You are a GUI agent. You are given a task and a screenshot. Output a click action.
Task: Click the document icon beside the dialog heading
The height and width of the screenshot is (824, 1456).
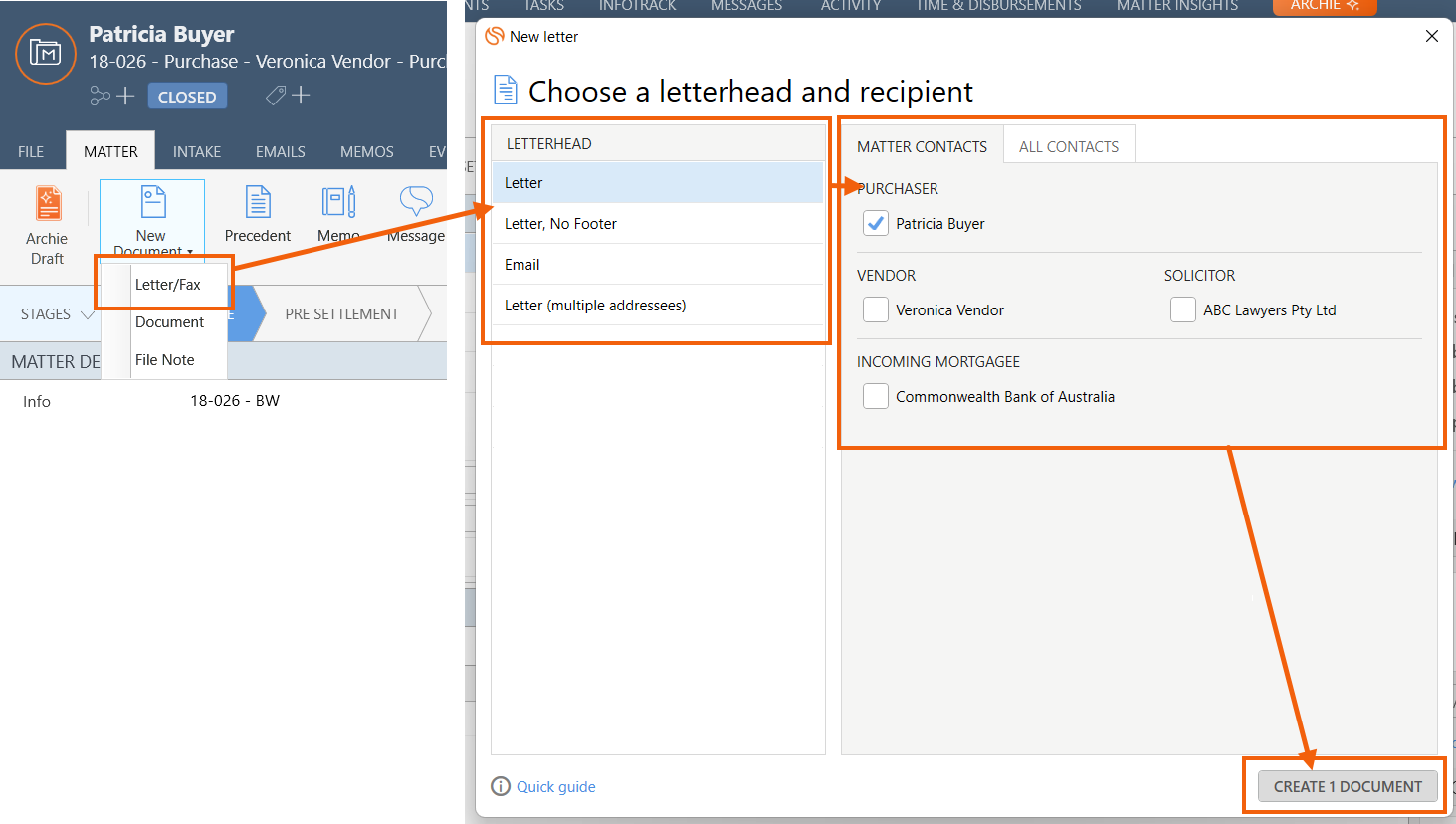pyautogui.click(x=506, y=90)
